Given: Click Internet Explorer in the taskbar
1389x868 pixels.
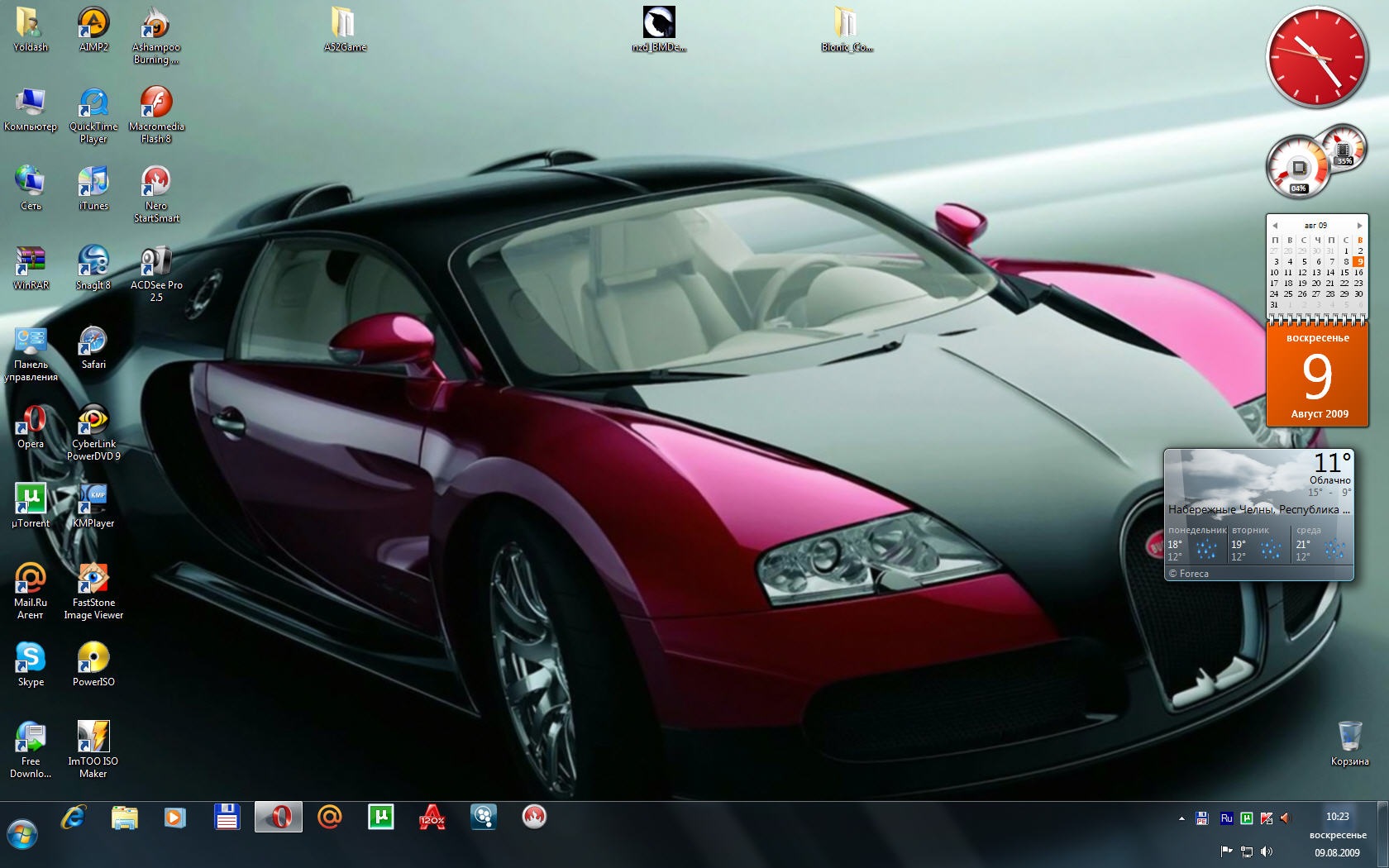Looking at the screenshot, I should (74, 818).
